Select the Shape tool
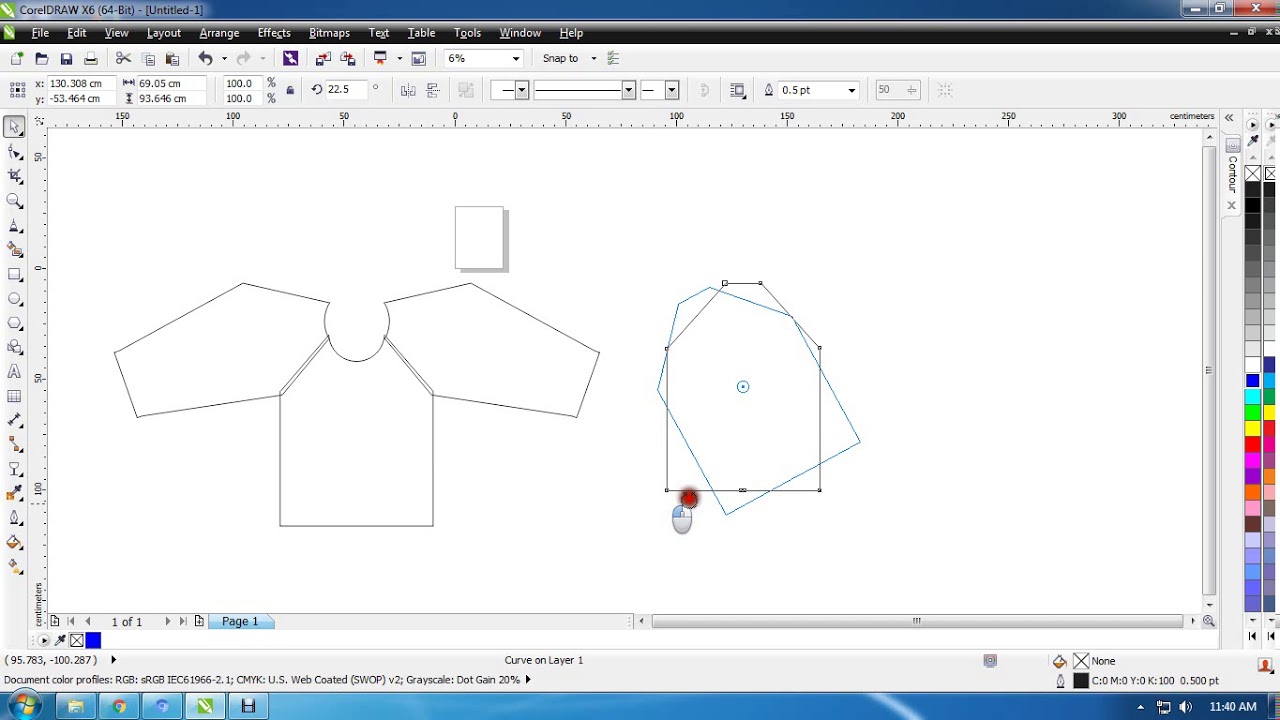1280x720 pixels. point(15,152)
